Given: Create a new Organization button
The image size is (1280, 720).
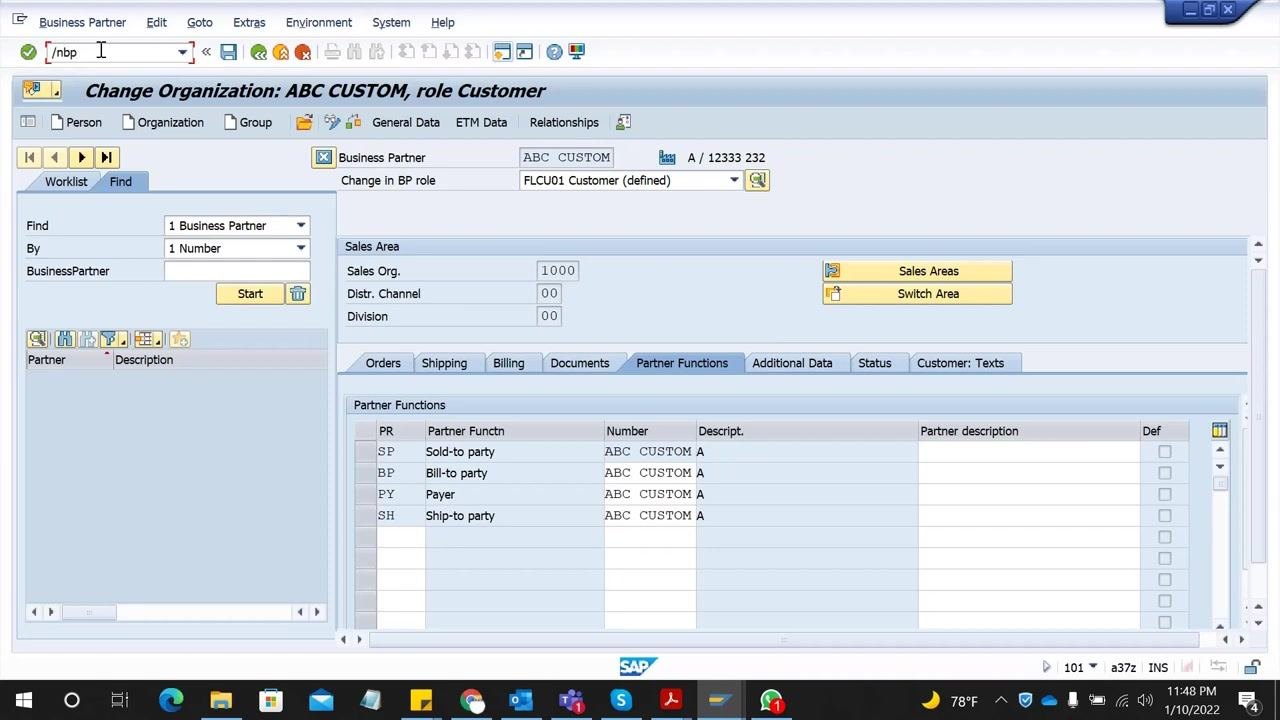Looking at the screenshot, I should (x=162, y=122).
